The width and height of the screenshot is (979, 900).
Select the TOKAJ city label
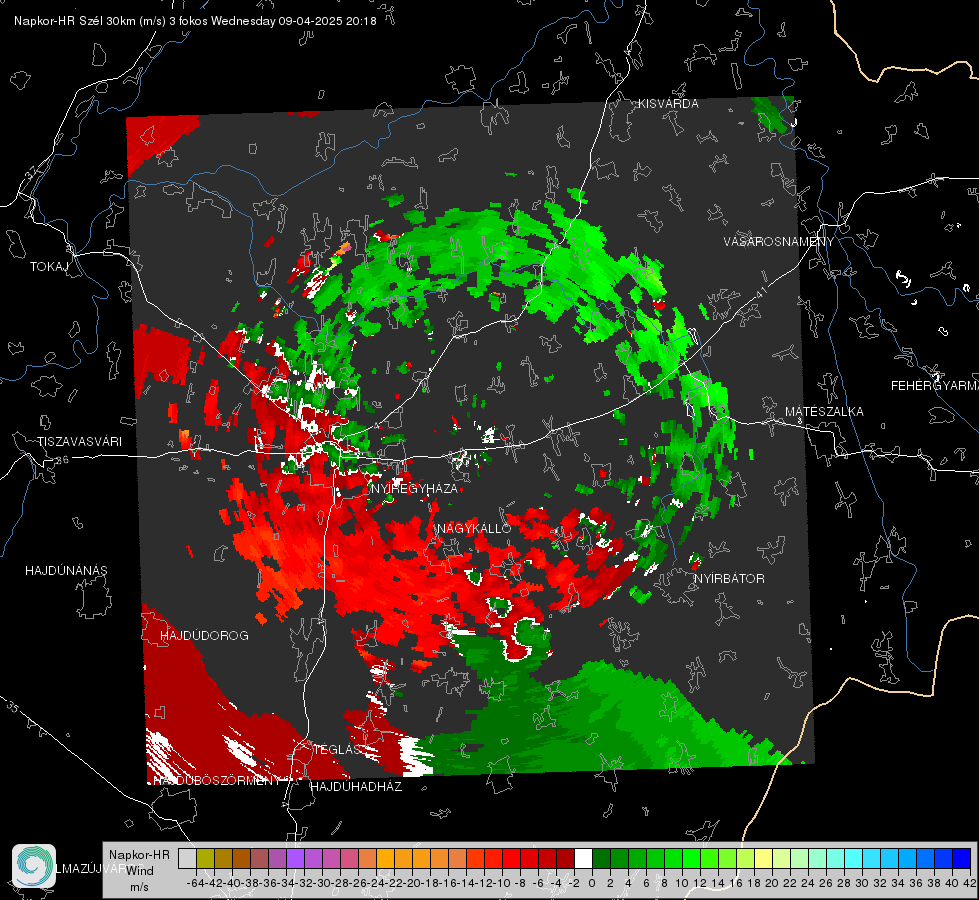[49, 267]
